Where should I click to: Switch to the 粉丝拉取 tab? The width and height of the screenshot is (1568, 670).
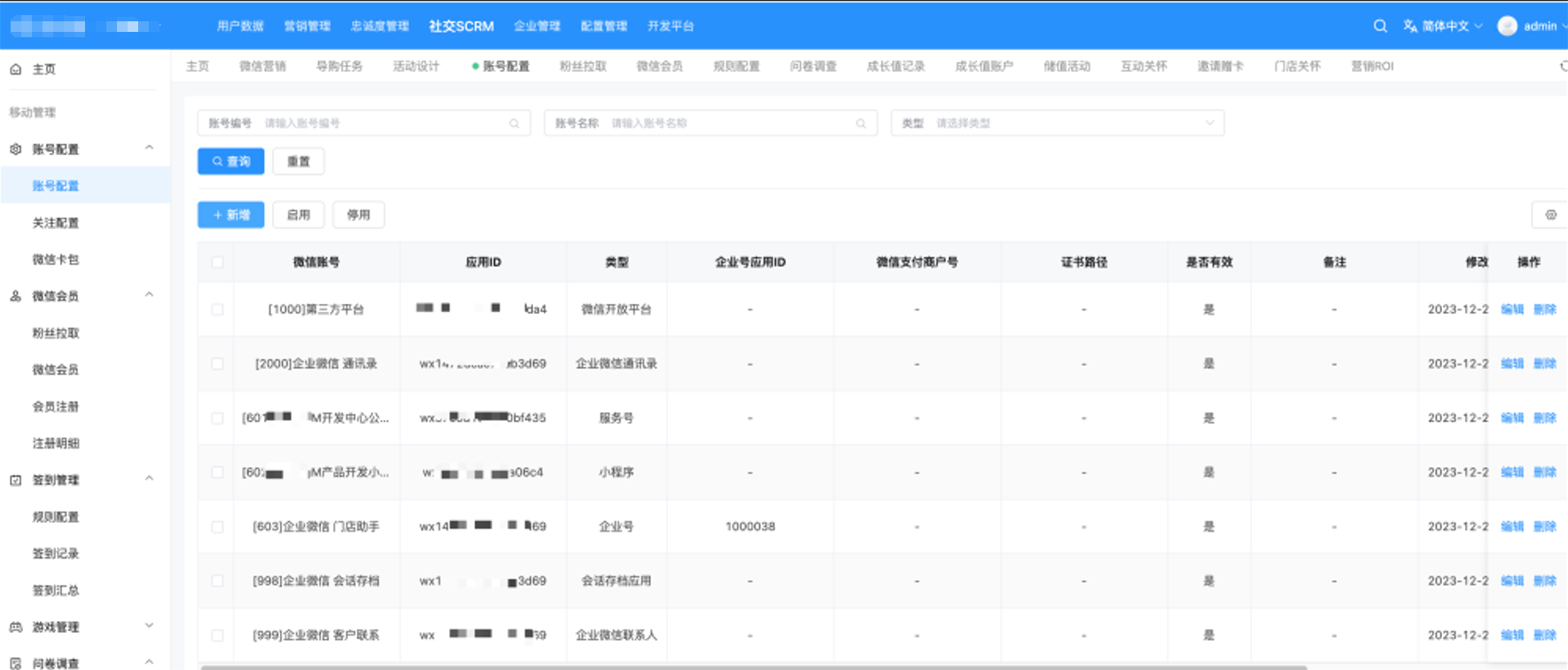pyautogui.click(x=583, y=66)
